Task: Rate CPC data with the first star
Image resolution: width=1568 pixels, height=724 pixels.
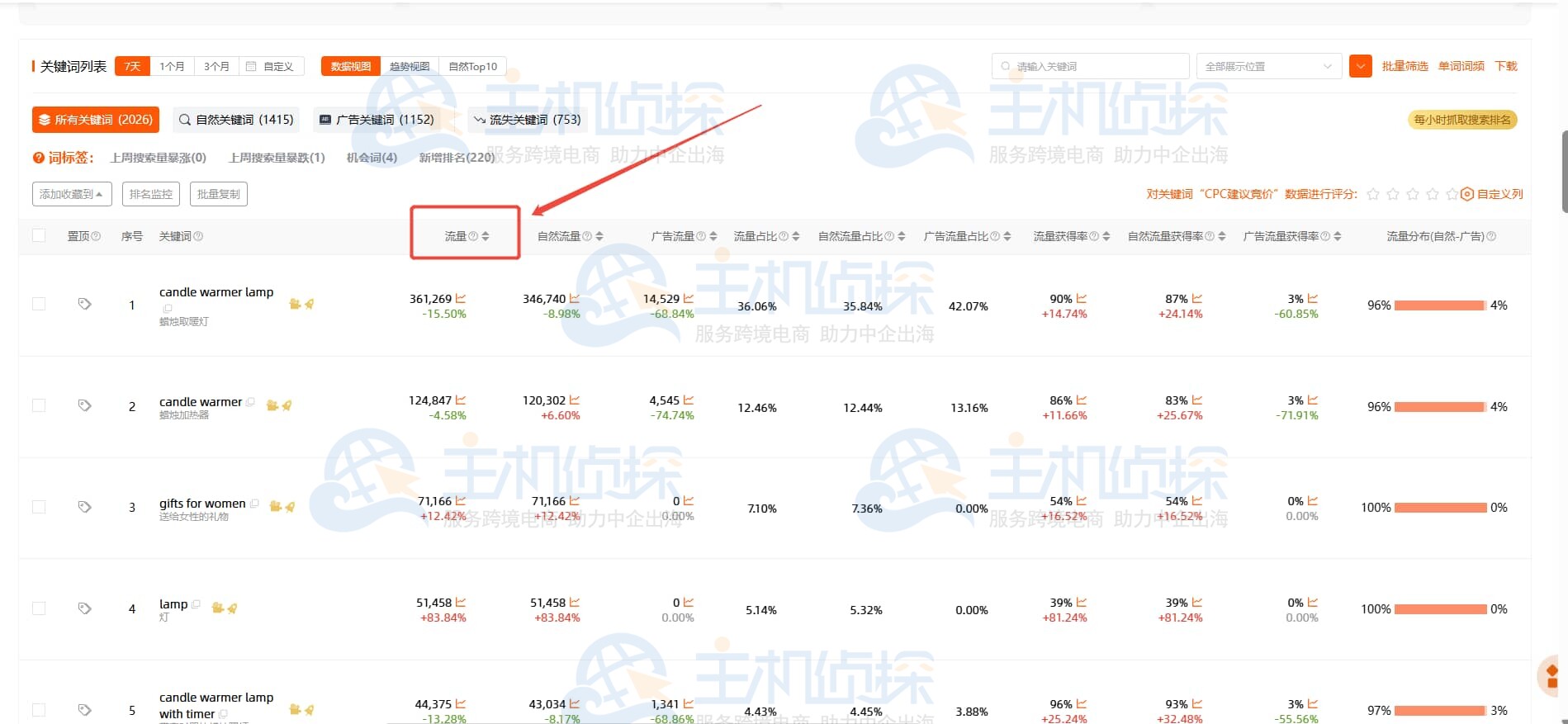Action: [1373, 194]
